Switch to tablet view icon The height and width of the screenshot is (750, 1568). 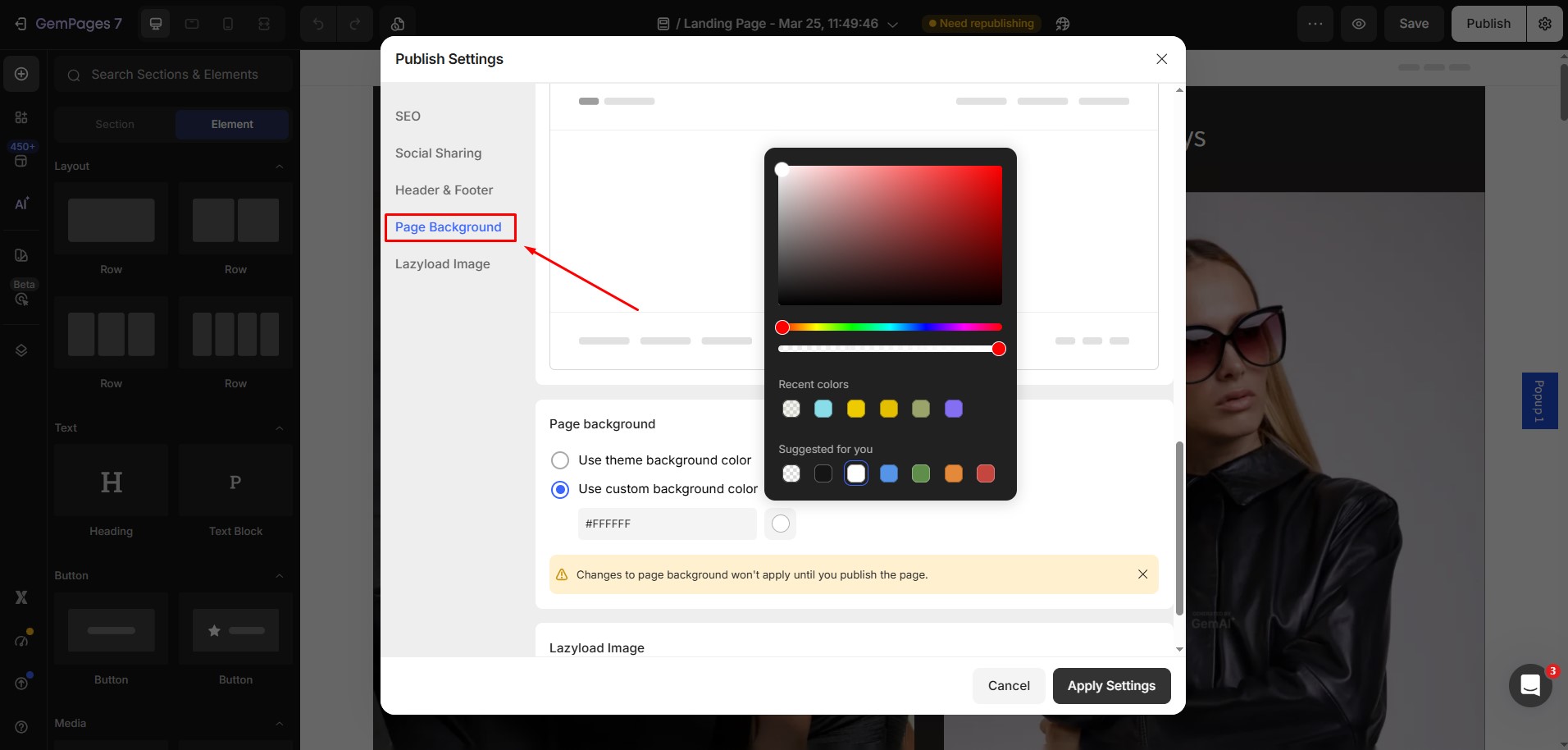(x=192, y=24)
